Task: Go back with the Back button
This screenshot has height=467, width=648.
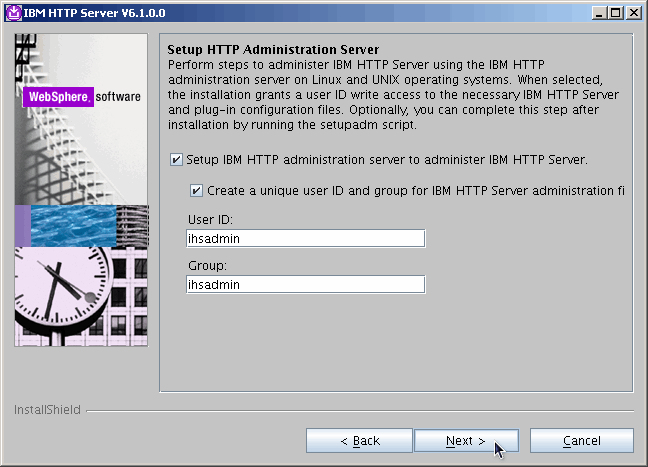Action: (x=359, y=441)
